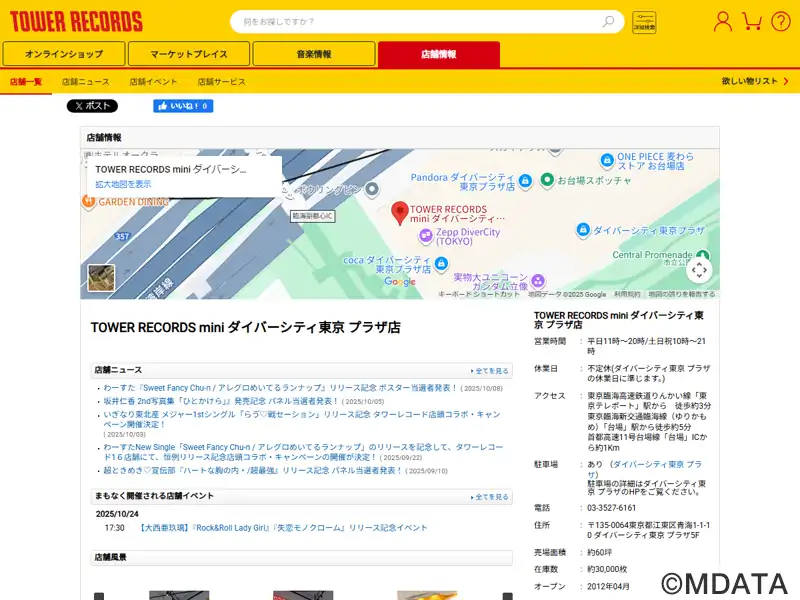Click the coca ダイバーシティ shop marker

coord(441,263)
